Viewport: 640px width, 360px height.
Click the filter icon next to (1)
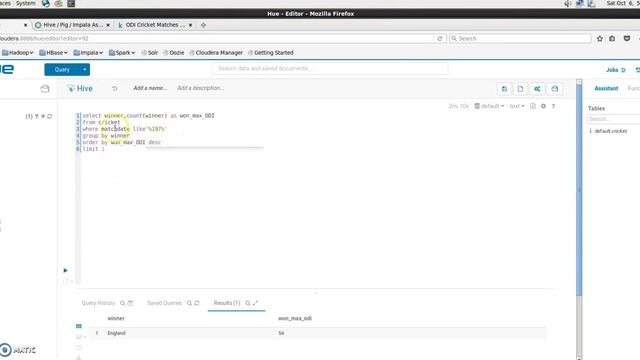(x=37, y=116)
